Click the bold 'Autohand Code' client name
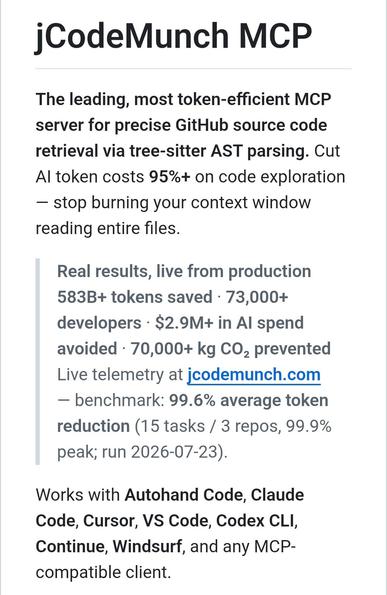 point(184,495)
